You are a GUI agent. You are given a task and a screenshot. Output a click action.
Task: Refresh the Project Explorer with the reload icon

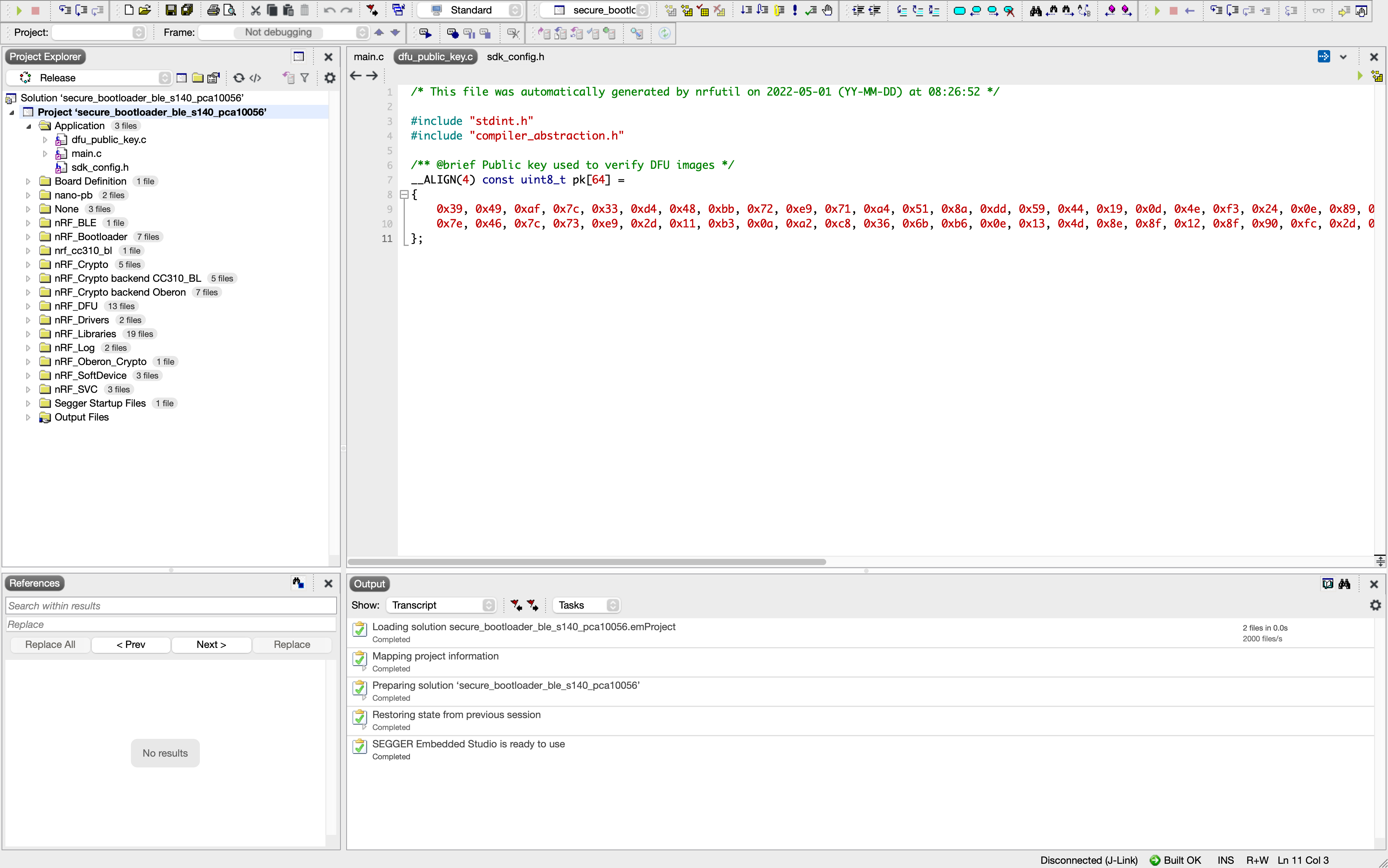pyautogui.click(x=239, y=77)
